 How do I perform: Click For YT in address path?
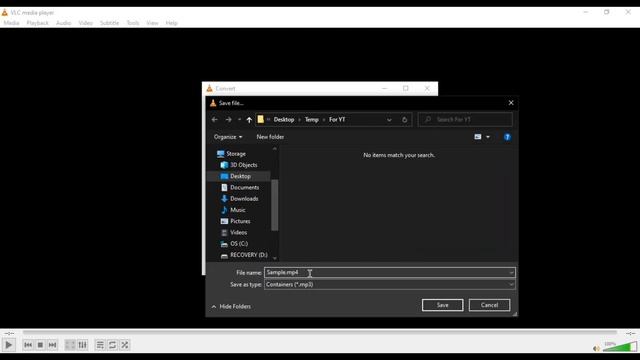(337, 120)
